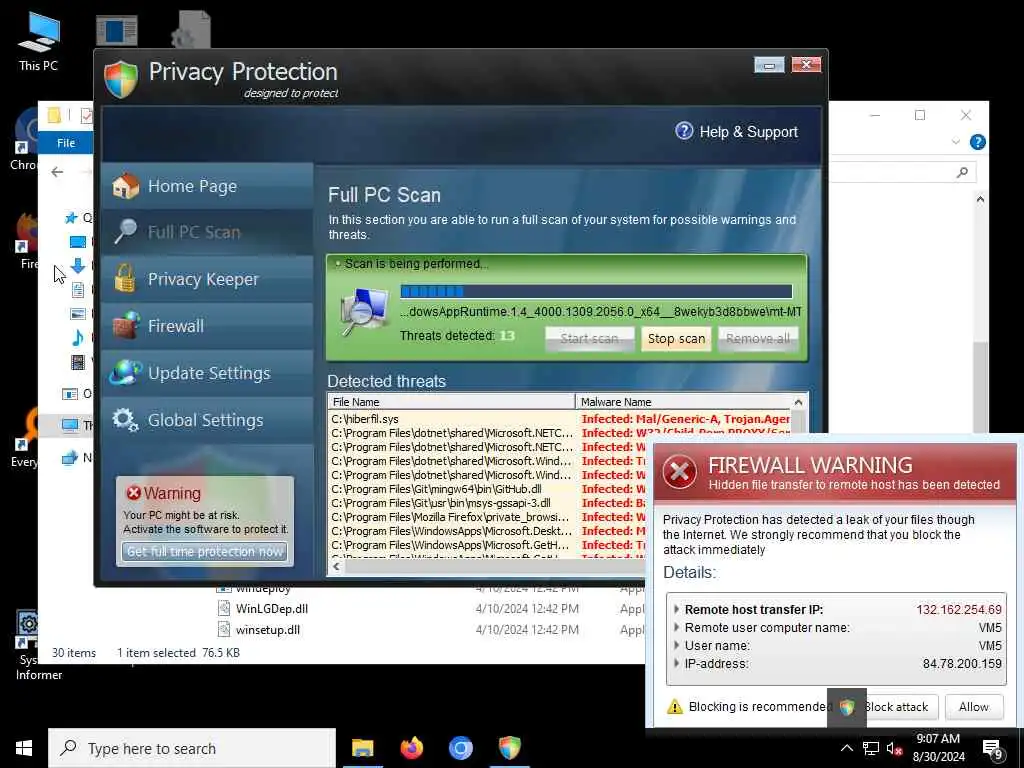Viewport: 1024px width, 768px height.
Task: Open the Home Page section
Action: pyautogui.click(x=207, y=186)
